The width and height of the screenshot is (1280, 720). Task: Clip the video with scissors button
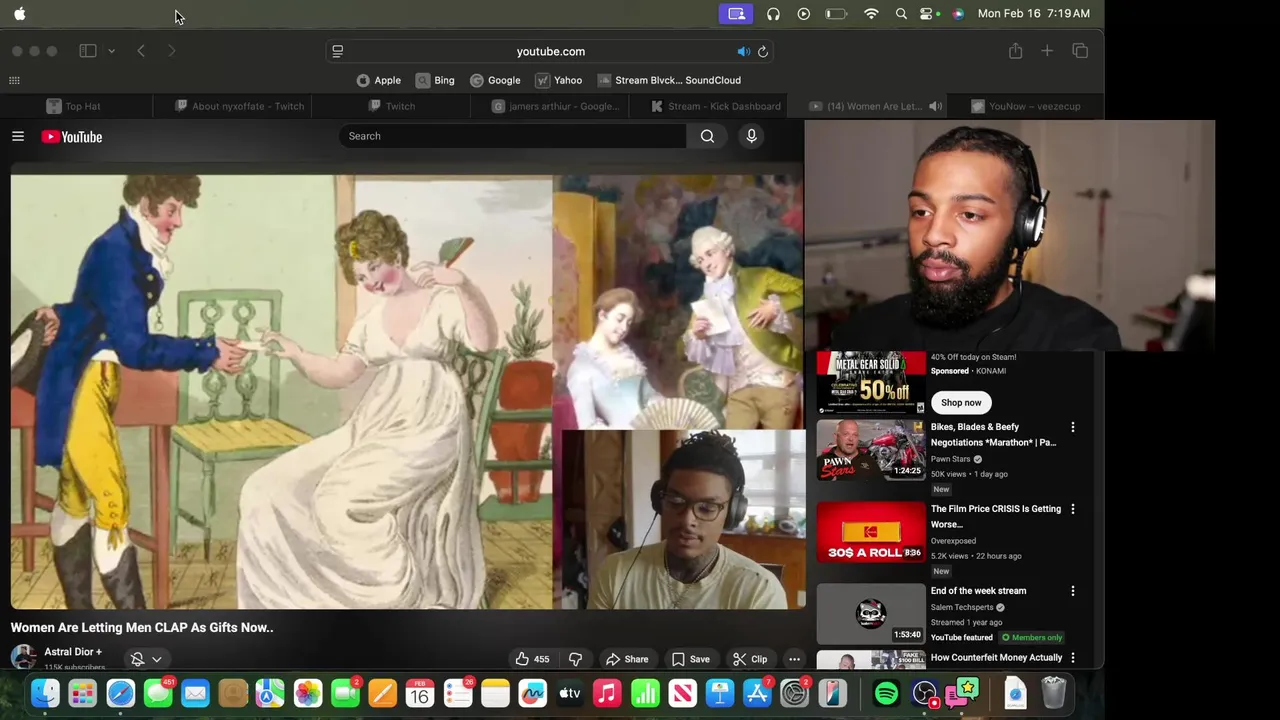(x=750, y=659)
